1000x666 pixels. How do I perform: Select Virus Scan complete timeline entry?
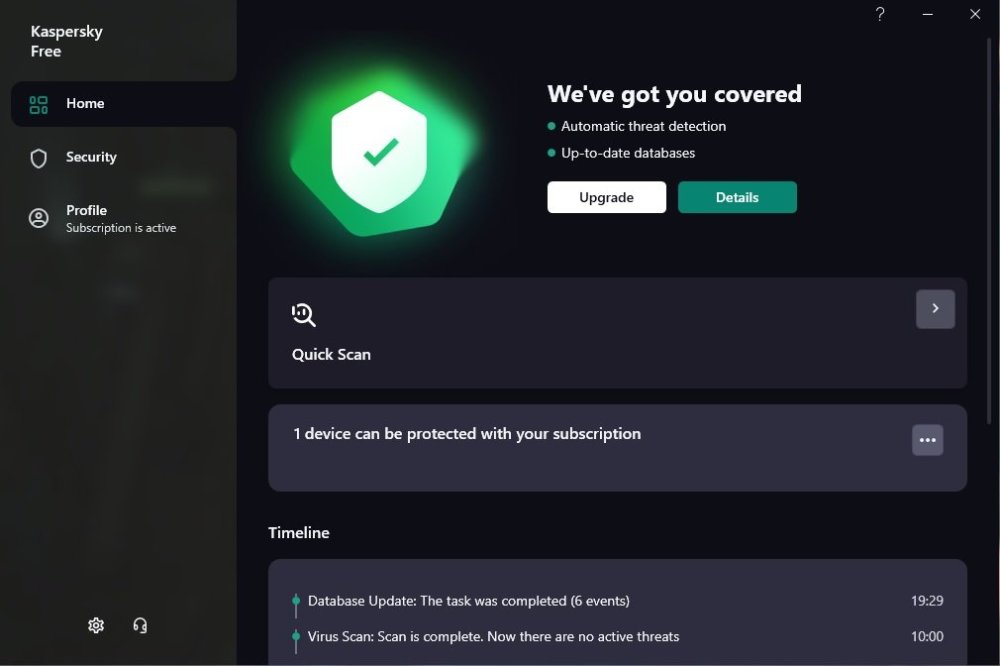click(x=493, y=636)
